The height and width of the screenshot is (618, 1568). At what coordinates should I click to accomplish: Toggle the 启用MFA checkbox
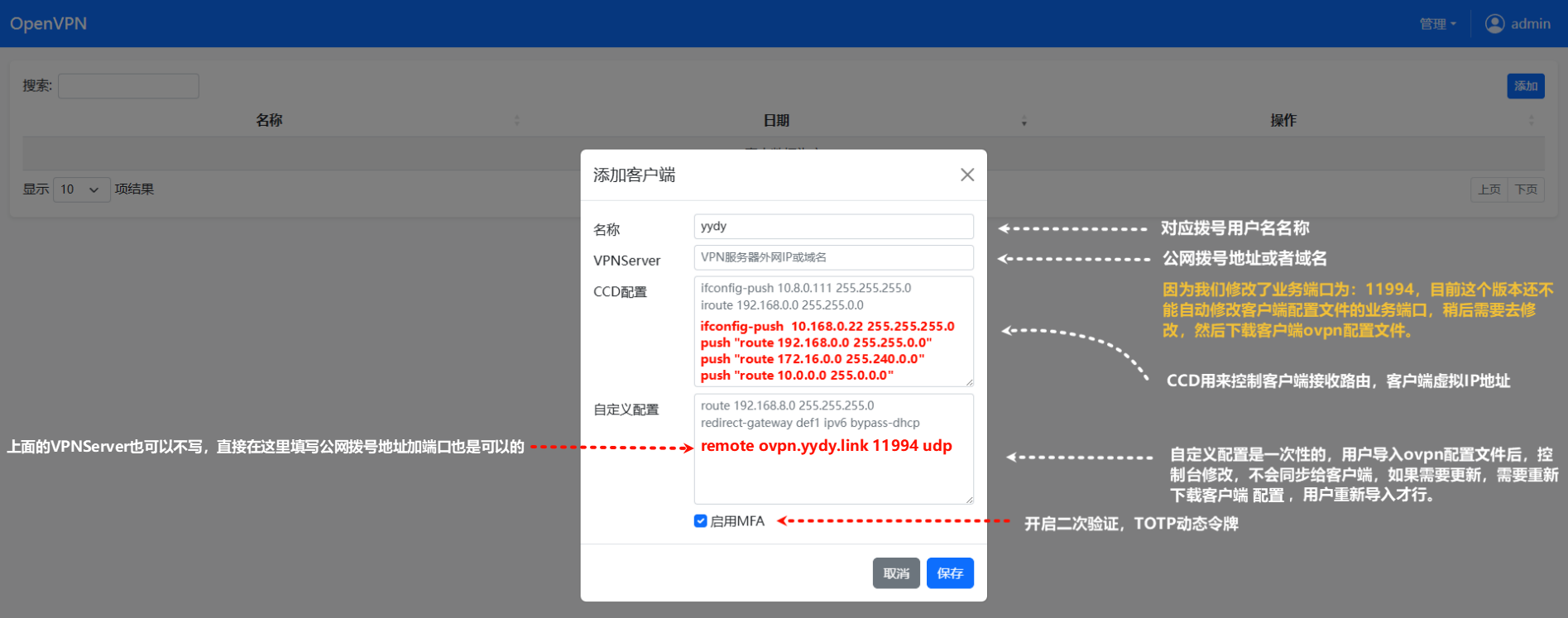pos(701,521)
